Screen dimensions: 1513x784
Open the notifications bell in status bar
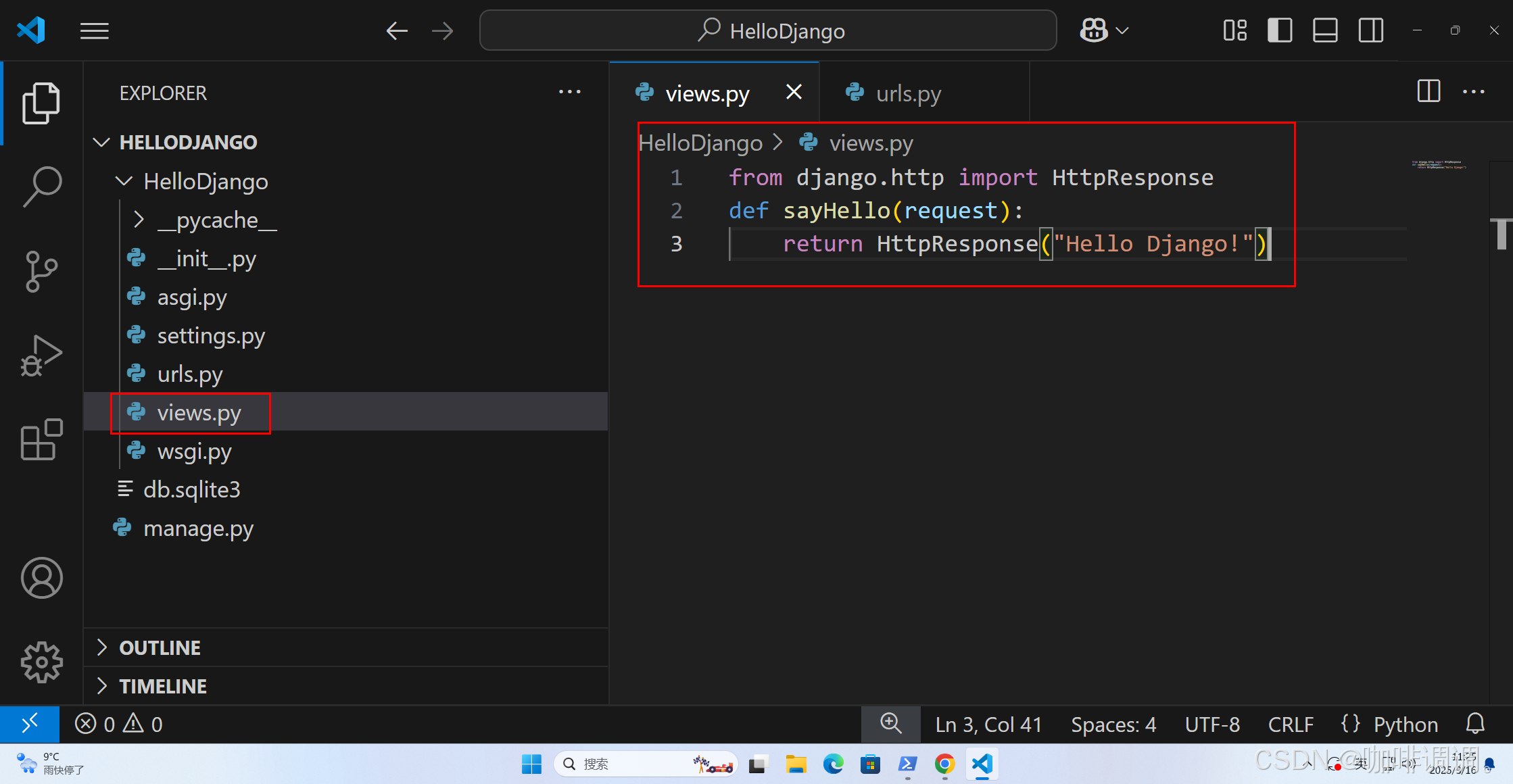pos(1475,724)
